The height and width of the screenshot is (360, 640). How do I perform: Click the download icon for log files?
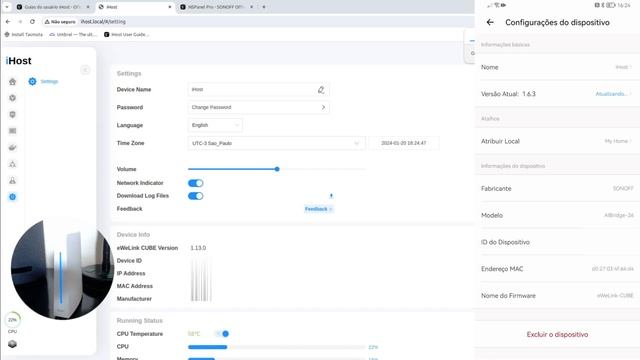(x=331, y=196)
